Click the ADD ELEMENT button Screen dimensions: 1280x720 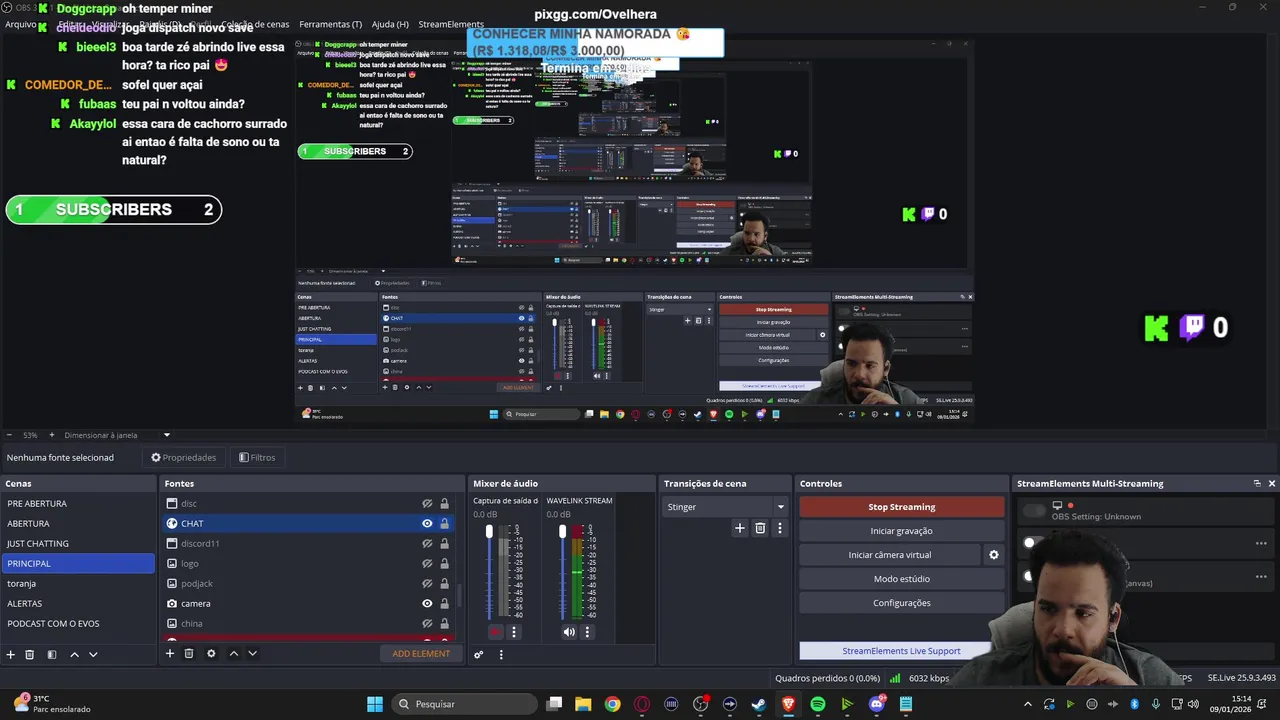point(421,653)
